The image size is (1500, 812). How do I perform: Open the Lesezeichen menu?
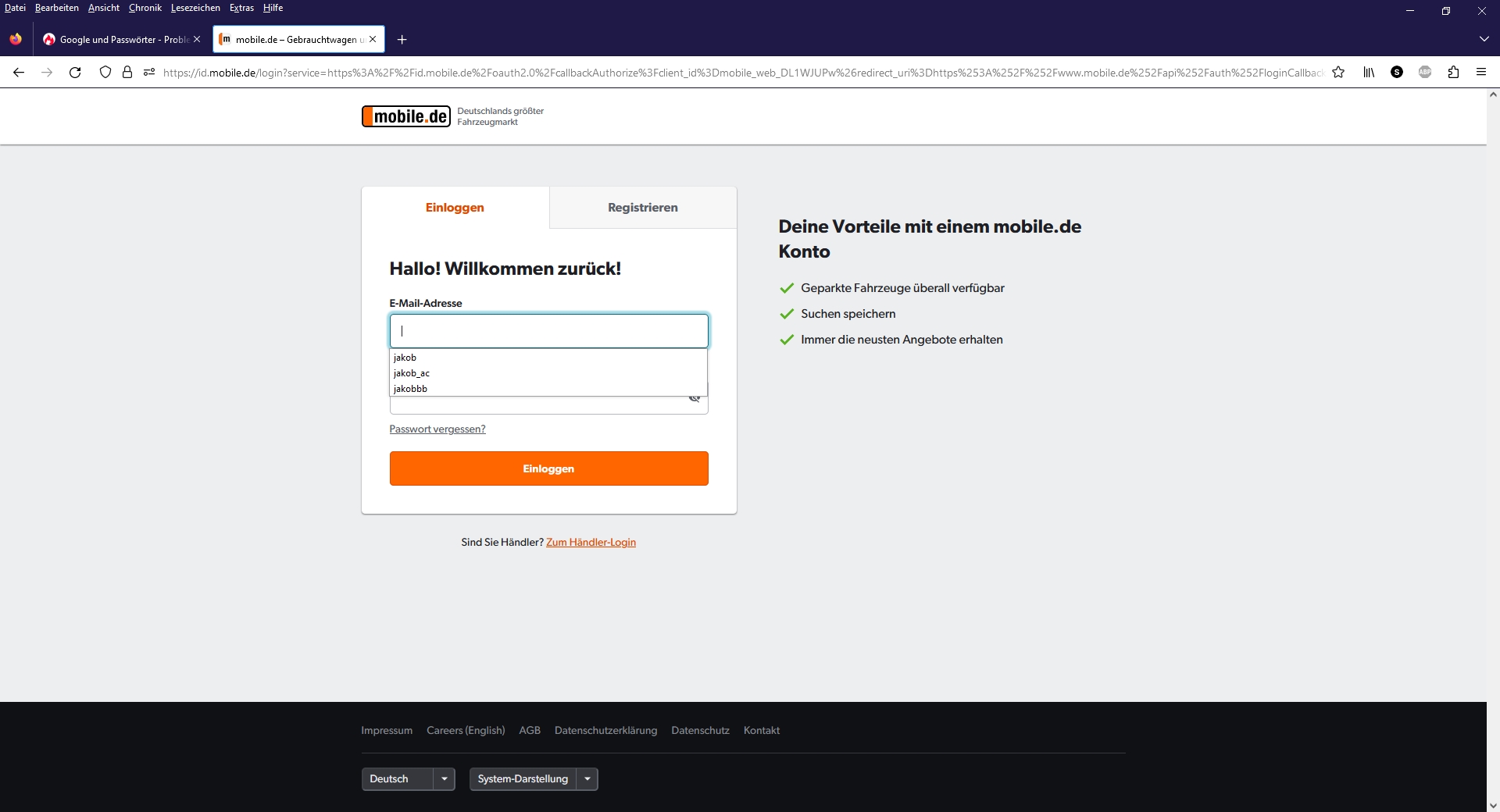click(195, 8)
